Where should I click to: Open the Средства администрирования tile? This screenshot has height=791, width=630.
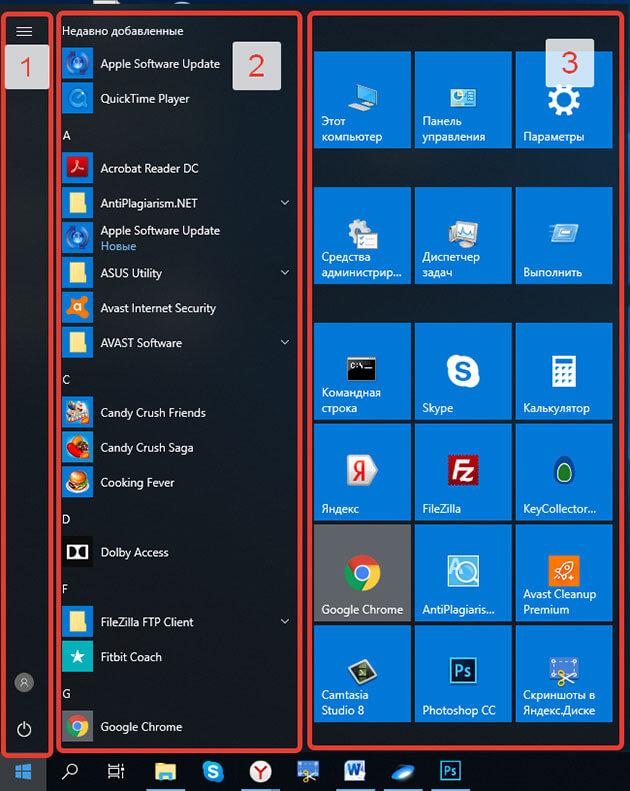(x=362, y=236)
